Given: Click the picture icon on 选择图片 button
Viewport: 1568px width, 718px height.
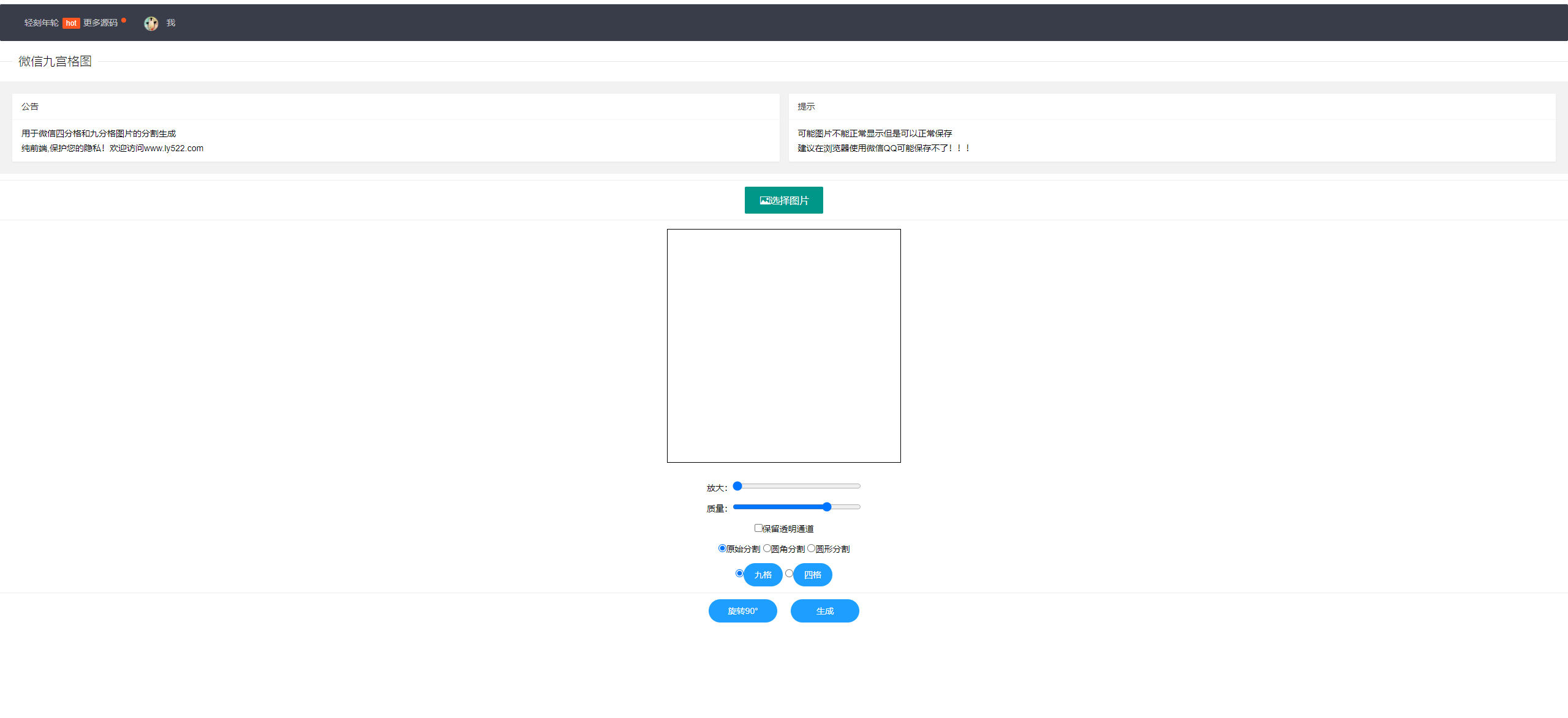Looking at the screenshot, I should 764,201.
